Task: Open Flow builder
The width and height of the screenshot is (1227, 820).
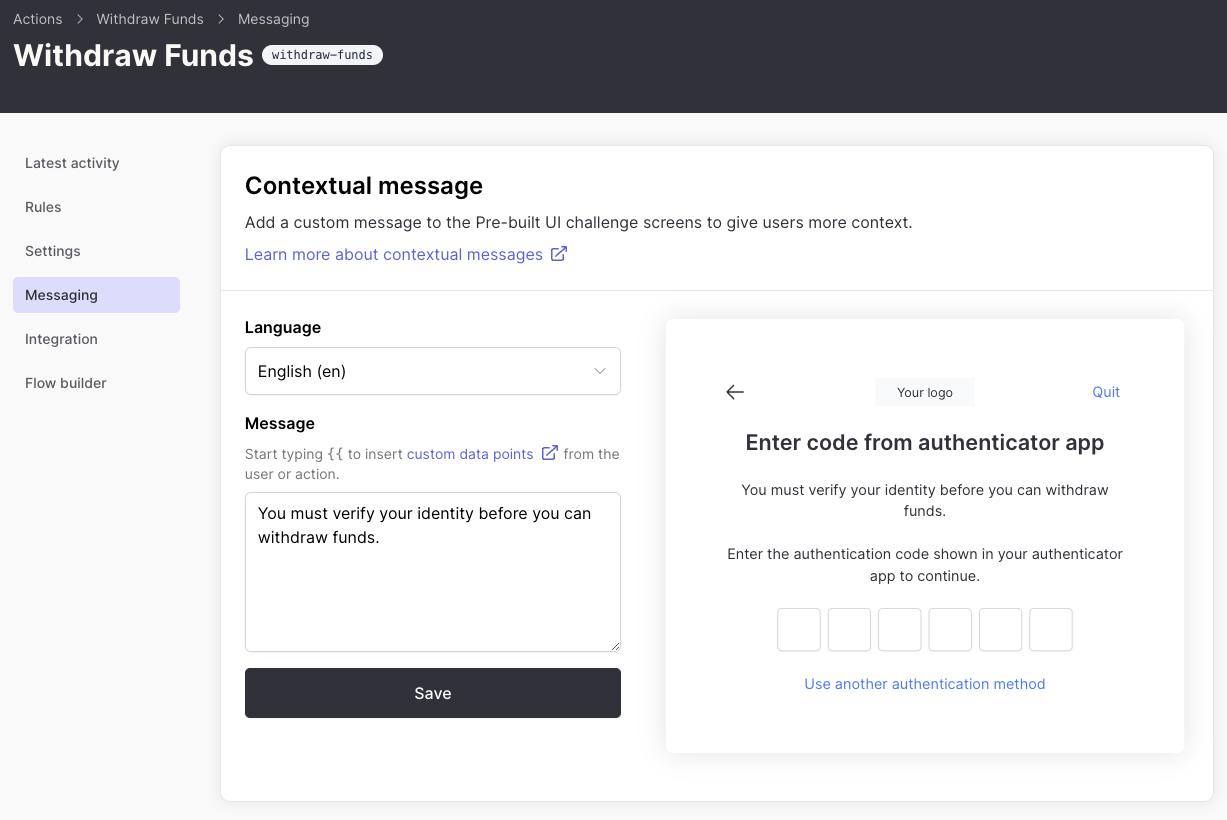Action: pos(66,383)
